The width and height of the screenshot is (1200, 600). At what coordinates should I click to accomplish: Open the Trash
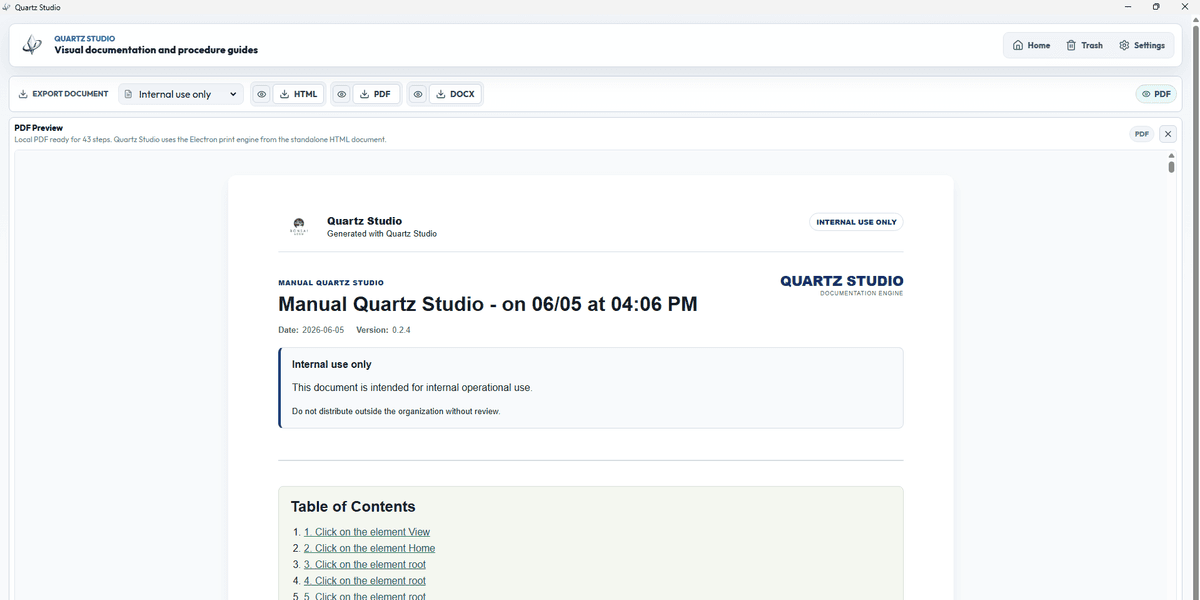[x=1084, y=45]
